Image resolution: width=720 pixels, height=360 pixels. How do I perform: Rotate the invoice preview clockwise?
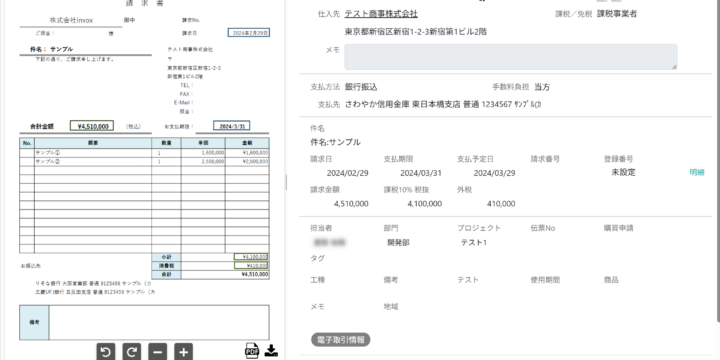pyautogui.click(x=132, y=352)
